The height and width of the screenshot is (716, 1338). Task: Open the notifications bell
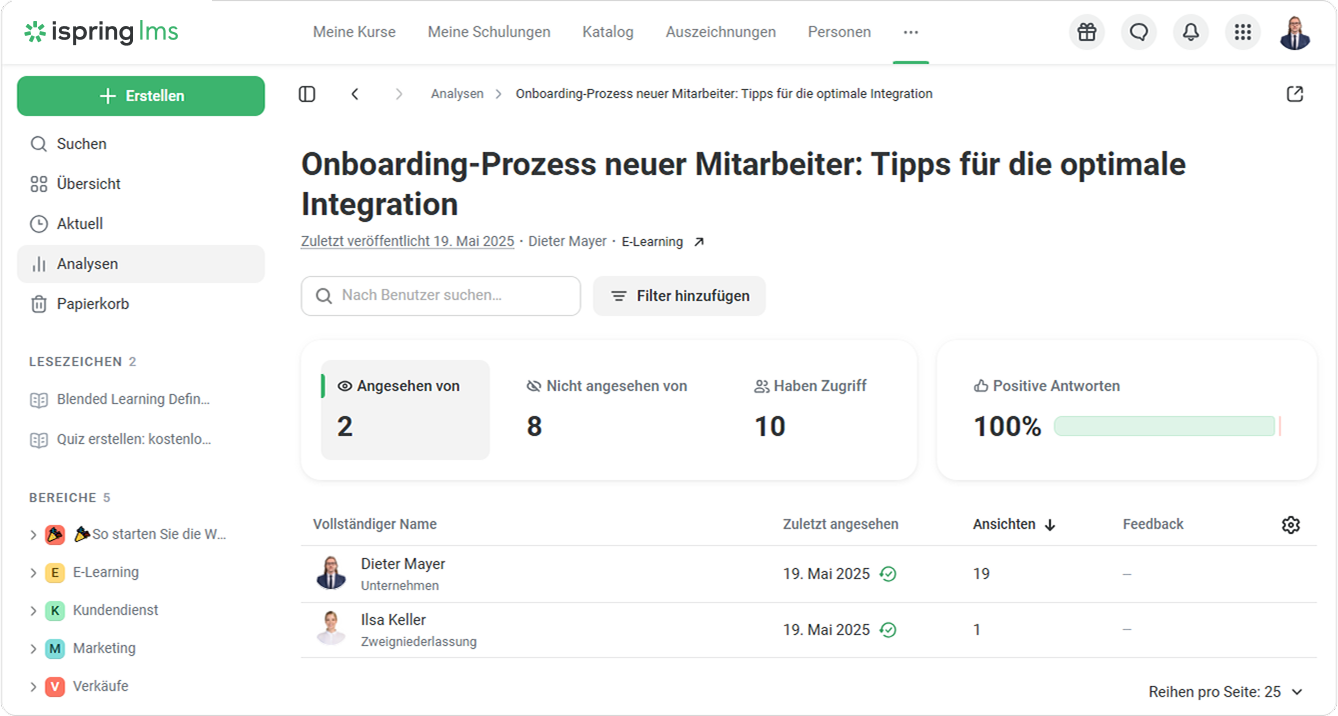pos(1191,32)
